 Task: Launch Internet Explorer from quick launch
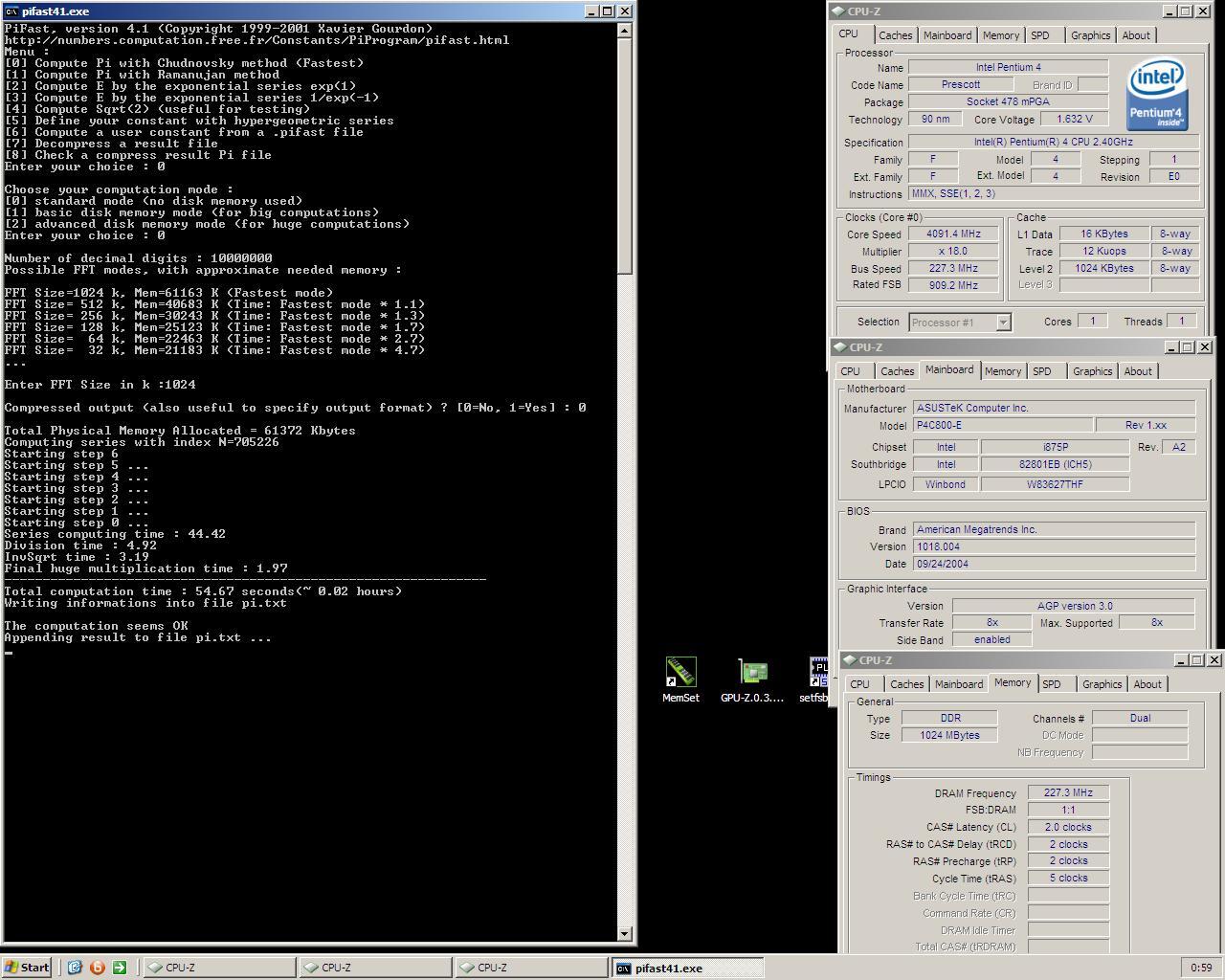point(75,967)
